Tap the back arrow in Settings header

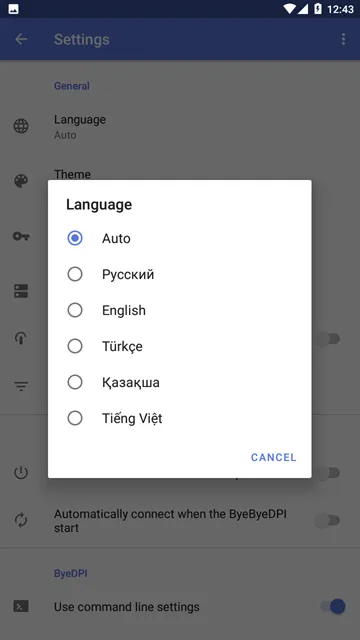[x=21, y=39]
